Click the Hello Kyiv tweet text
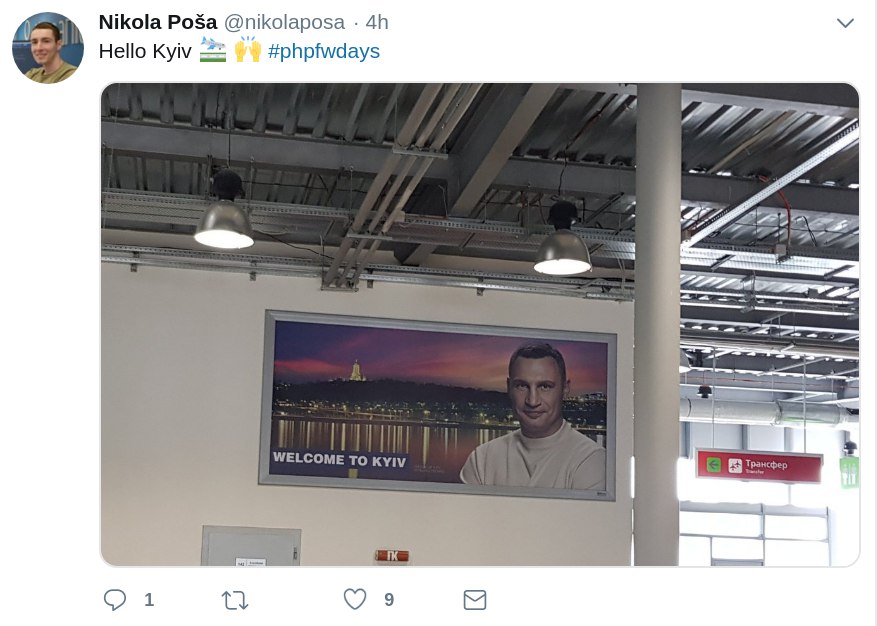This screenshot has width=877, height=626. pyautogui.click(x=145, y=51)
